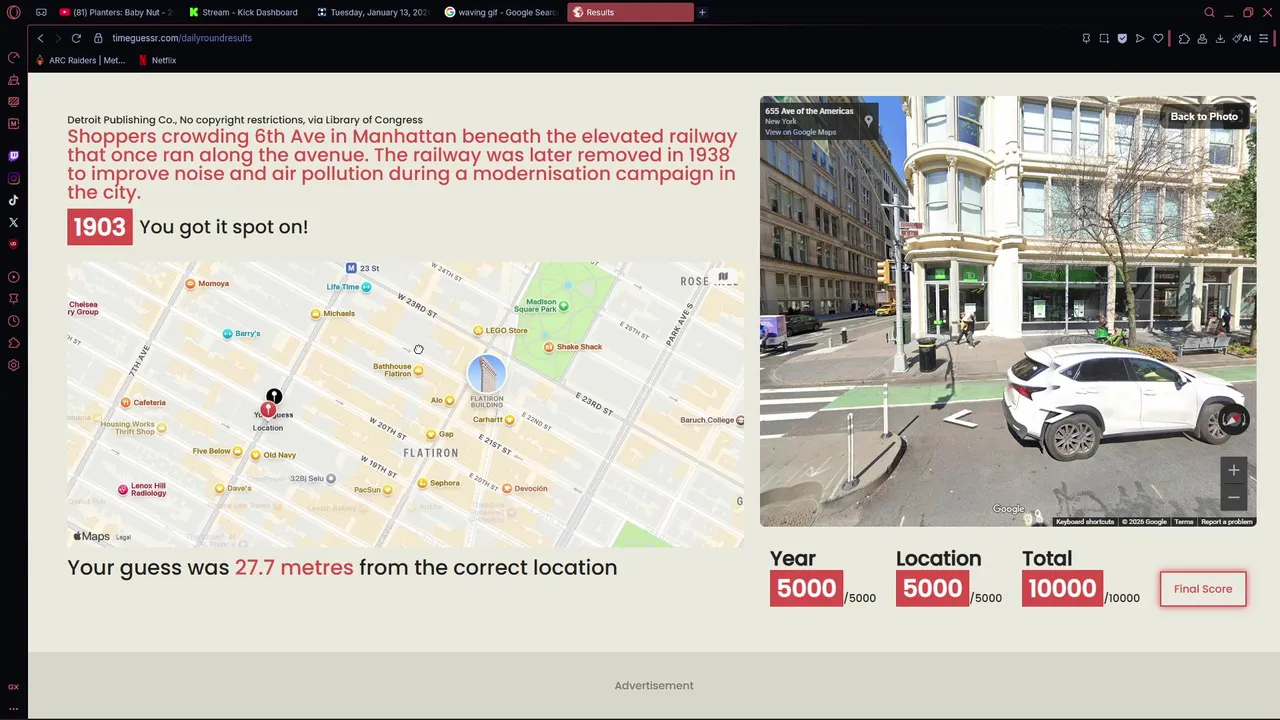Open Twitch in the sidebar
1280x720 pixels.
pyautogui.click(x=13, y=156)
